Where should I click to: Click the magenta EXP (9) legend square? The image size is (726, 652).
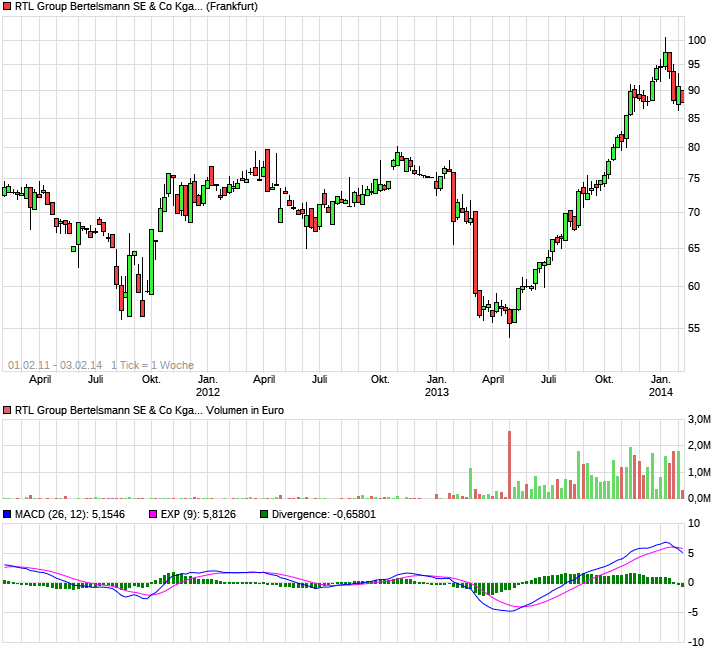pos(153,514)
